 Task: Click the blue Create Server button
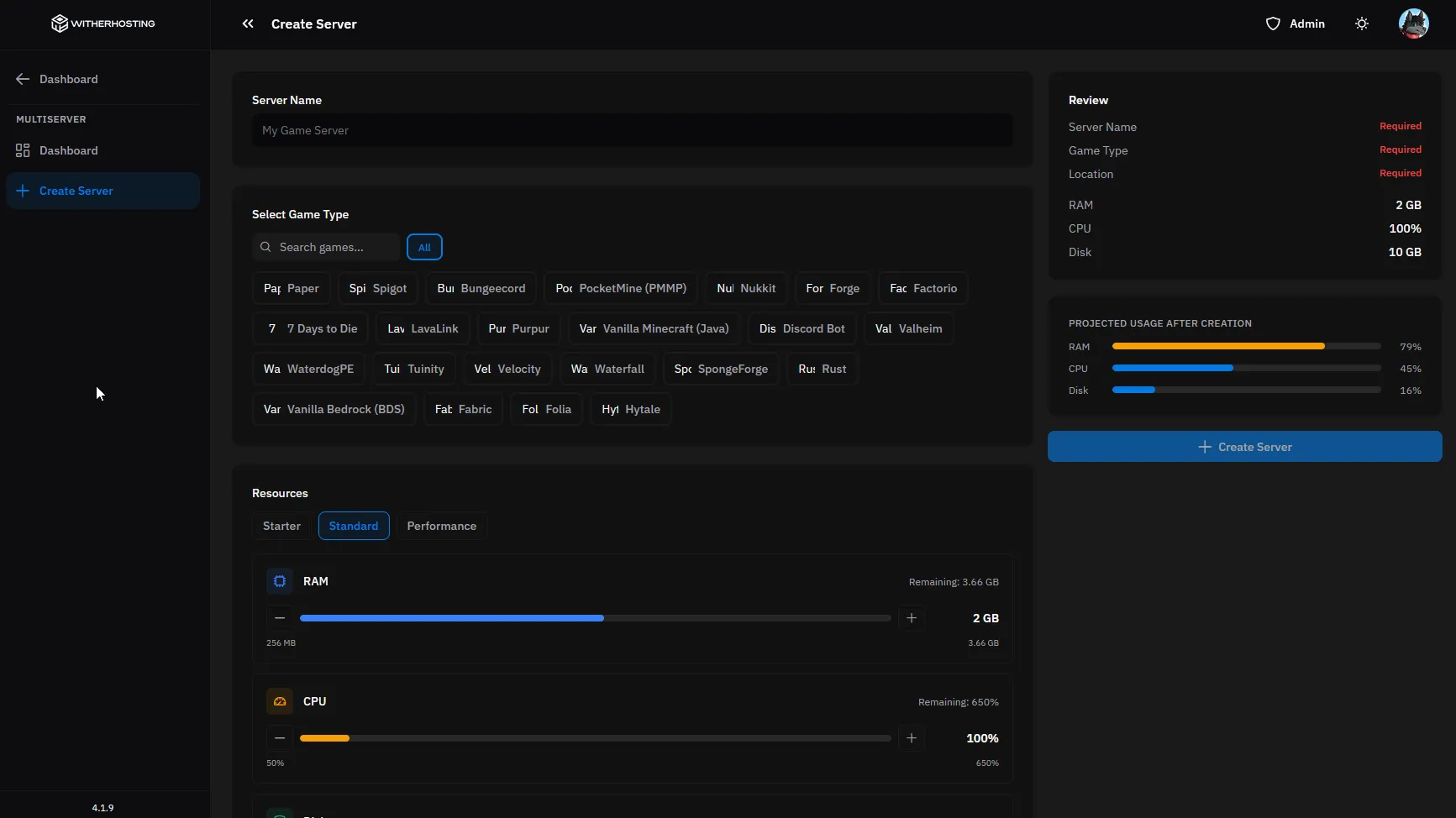(1244, 447)
